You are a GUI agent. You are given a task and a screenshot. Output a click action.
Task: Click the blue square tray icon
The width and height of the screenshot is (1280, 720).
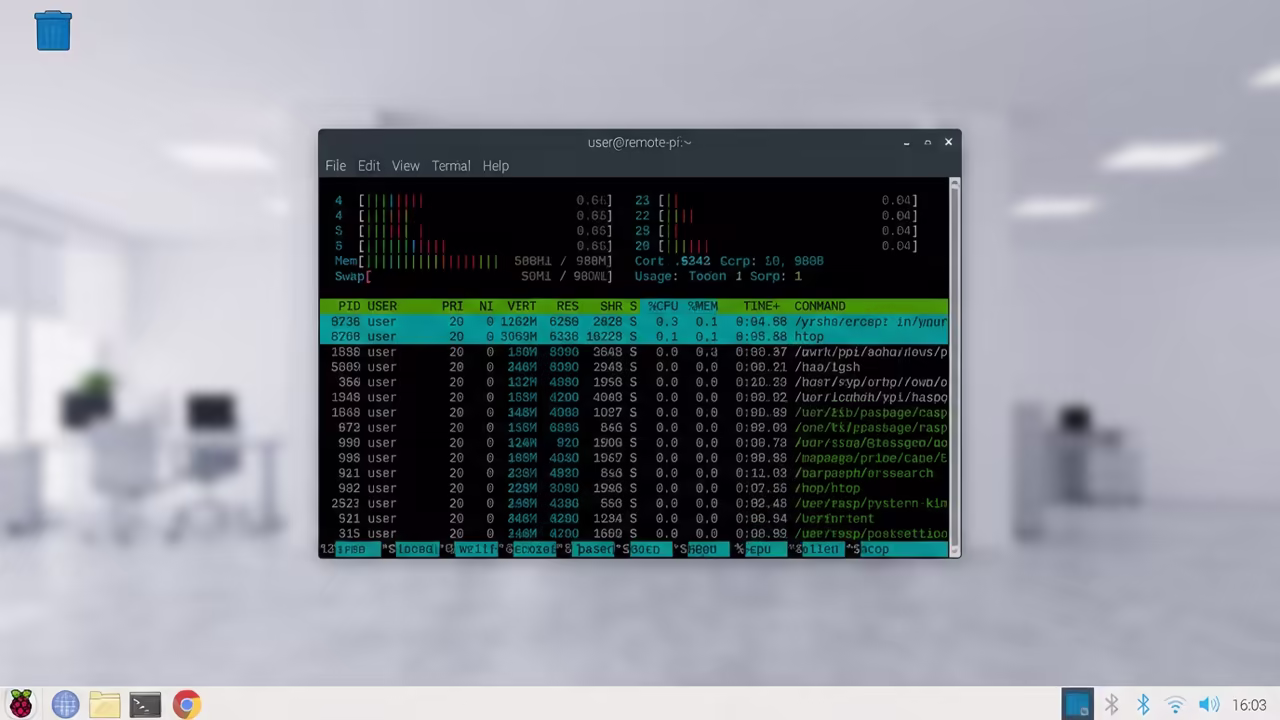pyautogui.click(x=1077, y=704)
